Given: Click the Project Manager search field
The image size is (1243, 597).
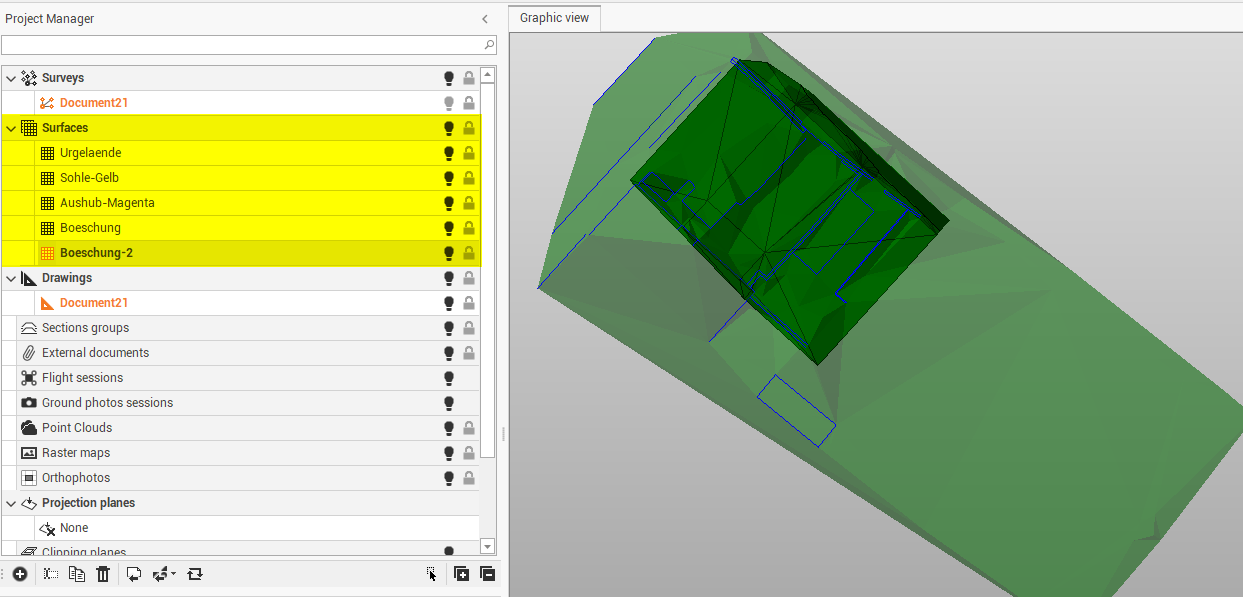Looking at the screenshot, I should pyautogui.click(x=240, y=45).
